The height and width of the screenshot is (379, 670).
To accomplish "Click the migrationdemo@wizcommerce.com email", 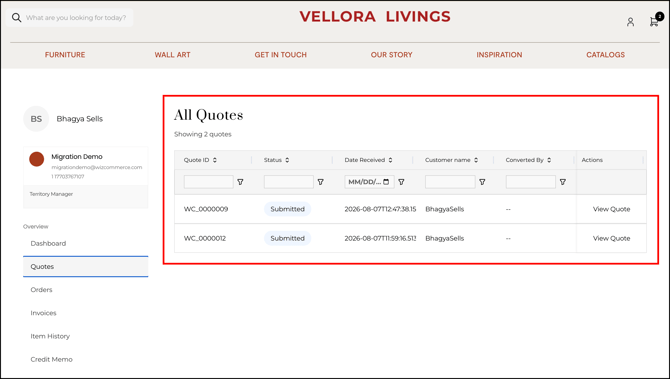I will click(x=97, y=167).
